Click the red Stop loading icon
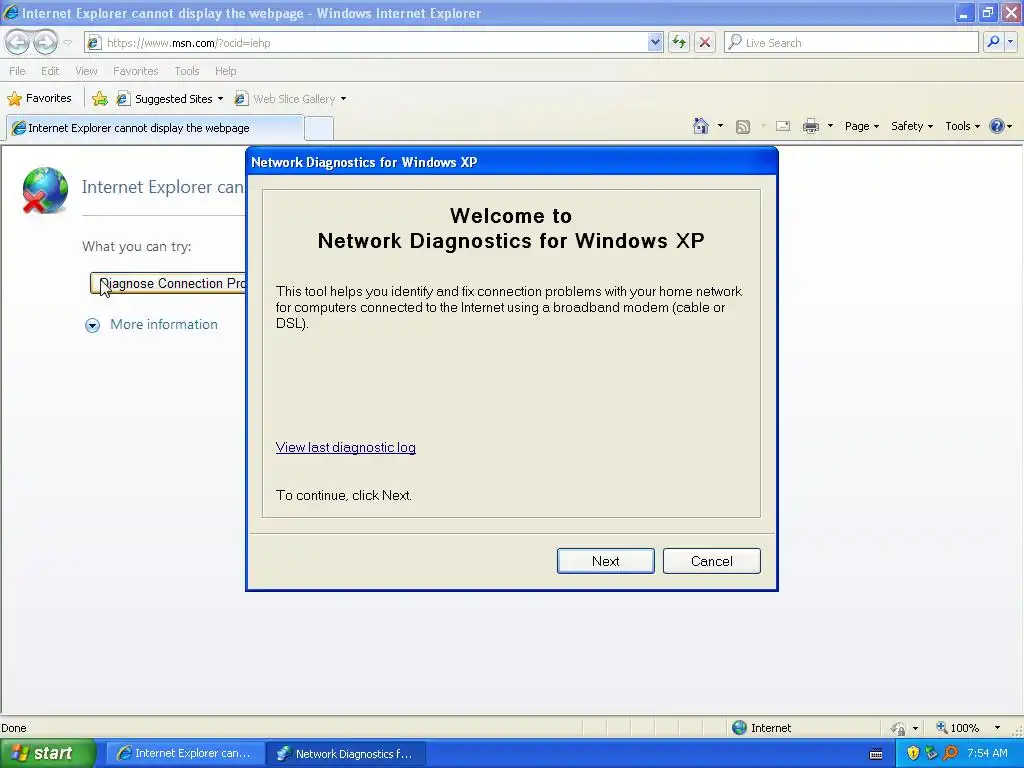 pos(705,42)
